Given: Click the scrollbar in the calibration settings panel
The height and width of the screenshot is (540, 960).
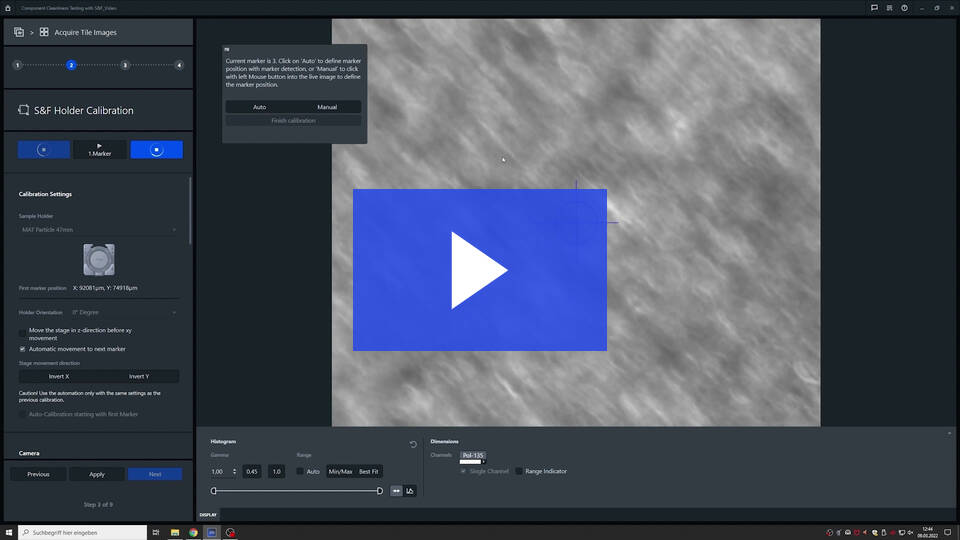Looking at the screenshot, I should point(190,211).
